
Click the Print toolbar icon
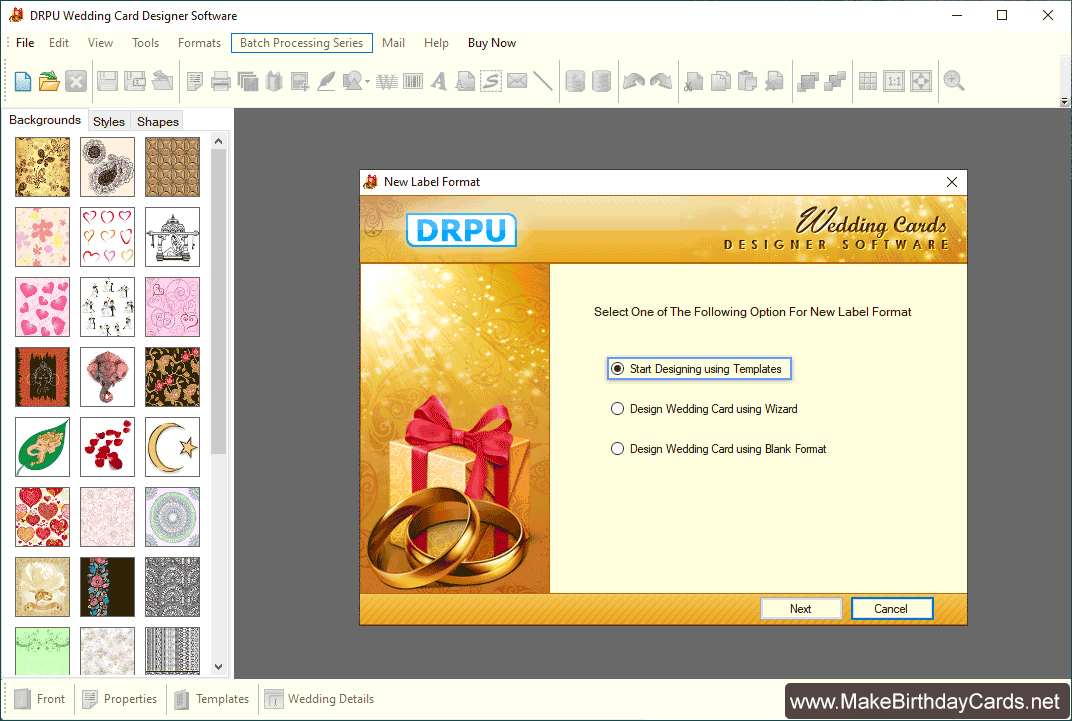(x=220, y=81)
